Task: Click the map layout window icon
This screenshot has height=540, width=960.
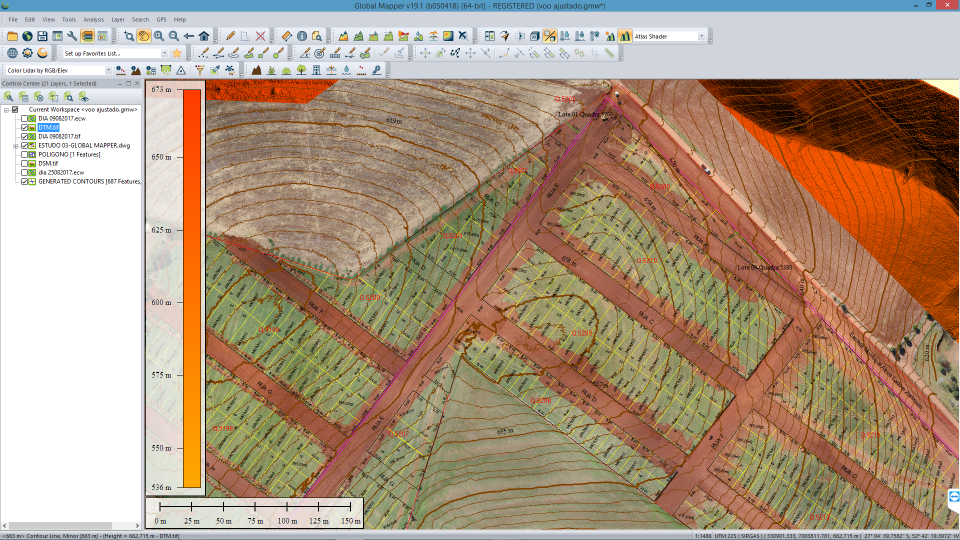Action: coord(57,36)
